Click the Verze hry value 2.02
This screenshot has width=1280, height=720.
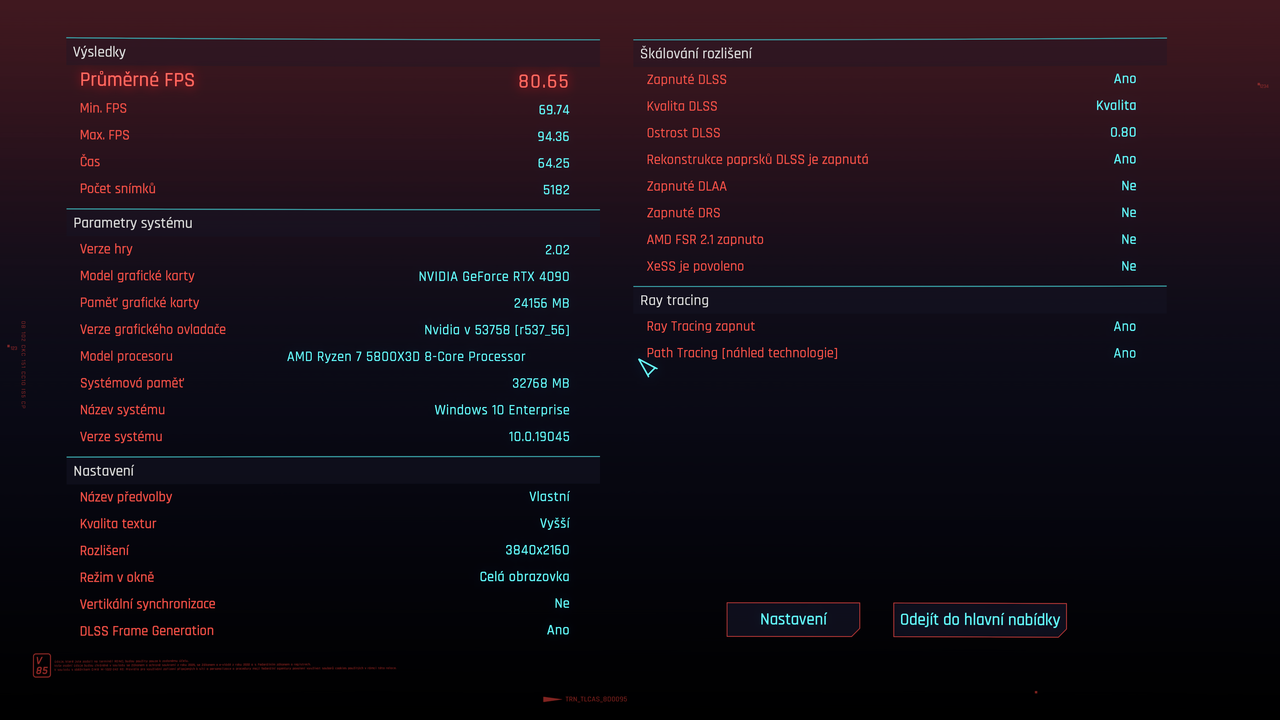click(x=558, y=250)
